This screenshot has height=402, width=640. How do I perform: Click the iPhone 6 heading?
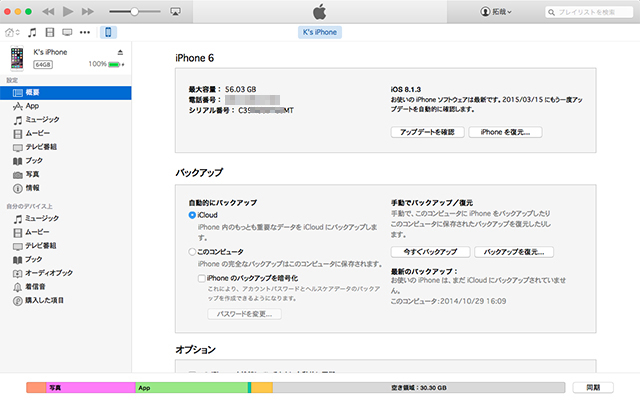pyautogui.click(x=194, y=58)
